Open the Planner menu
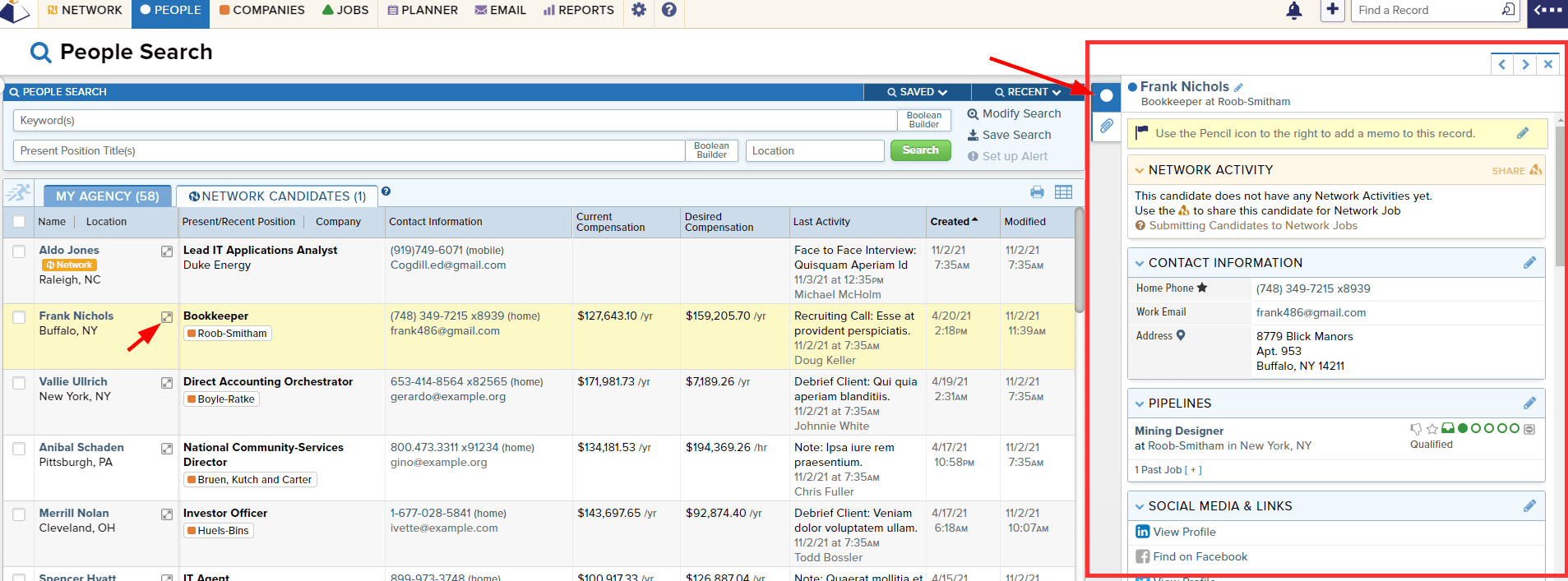Image resolution: width=1568 pixels, height=581 pixels. [423, 10]
